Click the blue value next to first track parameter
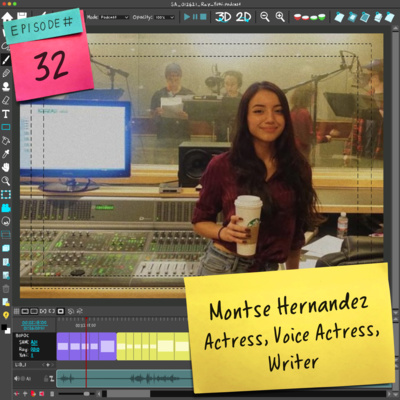 pos(34,342)
